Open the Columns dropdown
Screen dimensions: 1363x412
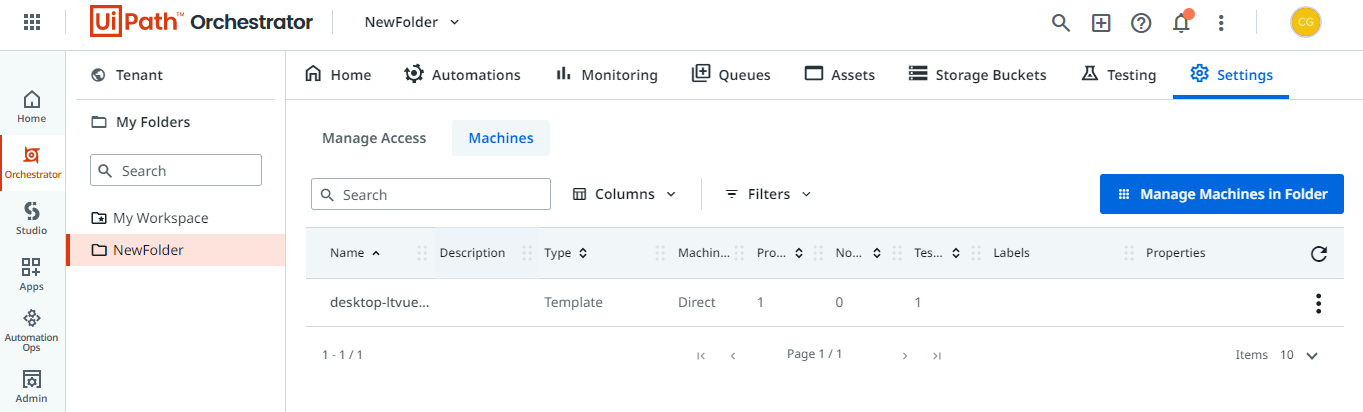[624, 194]
